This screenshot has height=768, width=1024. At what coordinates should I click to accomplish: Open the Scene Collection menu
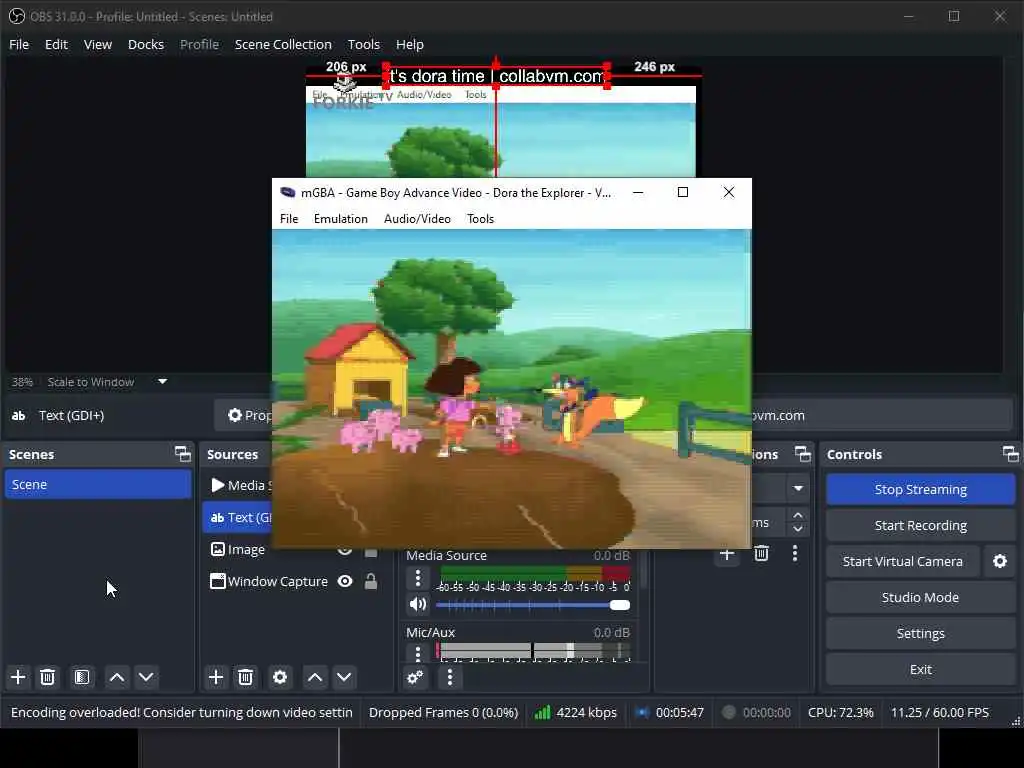tap(283, 44)
